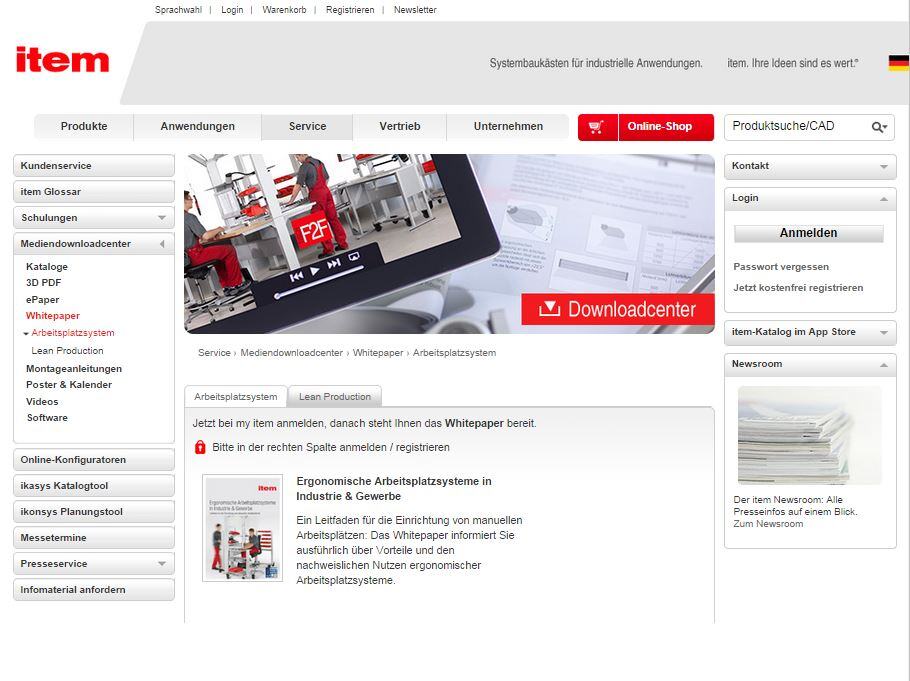910x681 pixels.
Task: Expand the item-Katalog im App Store panel
Action: 883,333
